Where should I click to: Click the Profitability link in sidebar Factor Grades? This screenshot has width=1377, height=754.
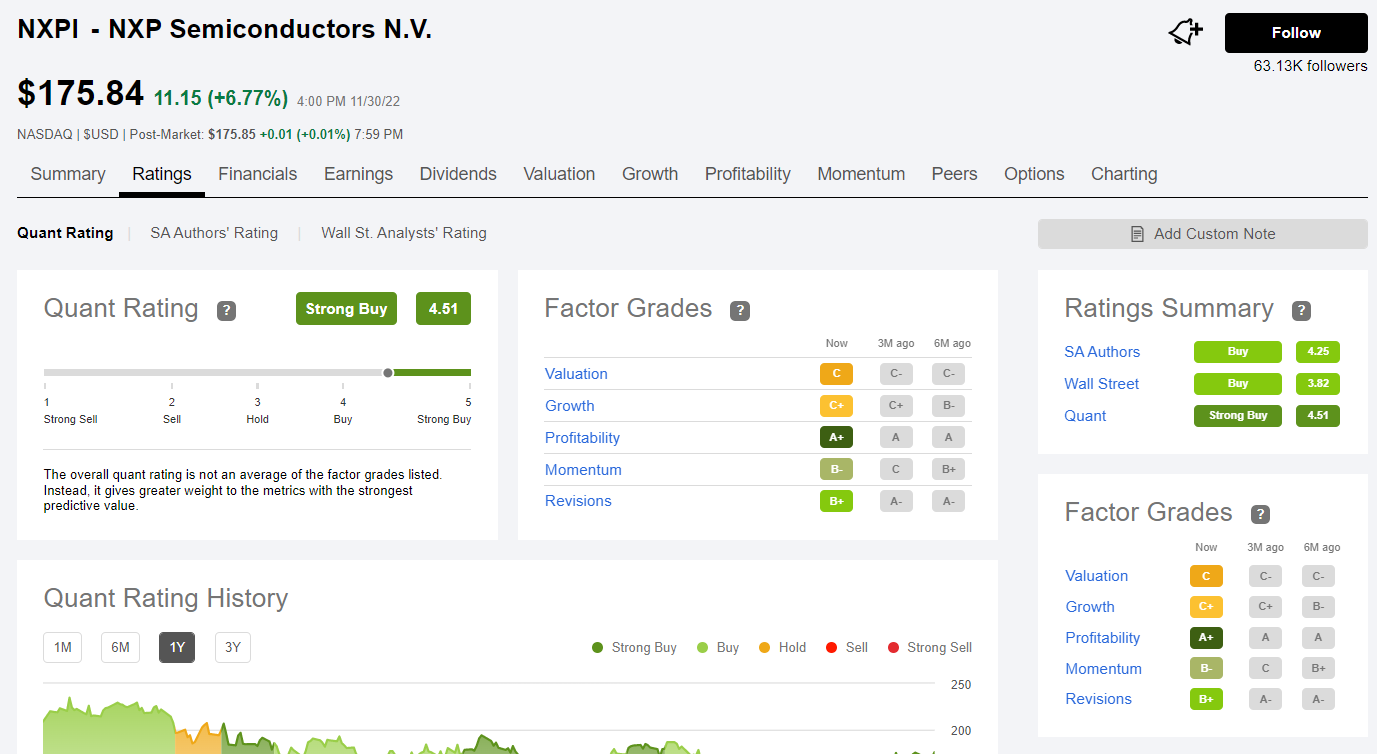point(1103,638)
